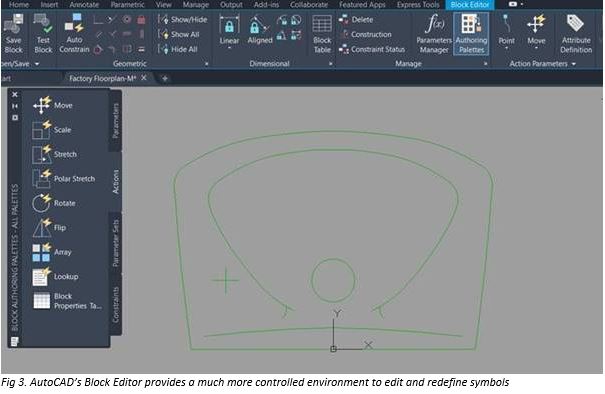The height and width of the screenshot is (394, 605).
Task: Switch to the Home ribbon tab
Action: coord(19,5)
